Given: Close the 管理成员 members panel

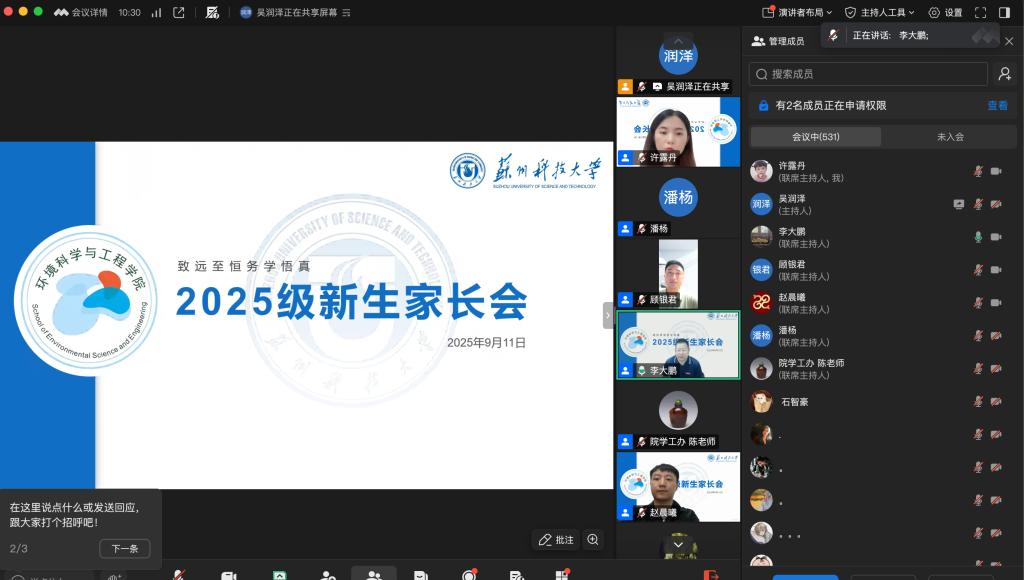Looking at the screenshot, I should [x=1008, y=41].
